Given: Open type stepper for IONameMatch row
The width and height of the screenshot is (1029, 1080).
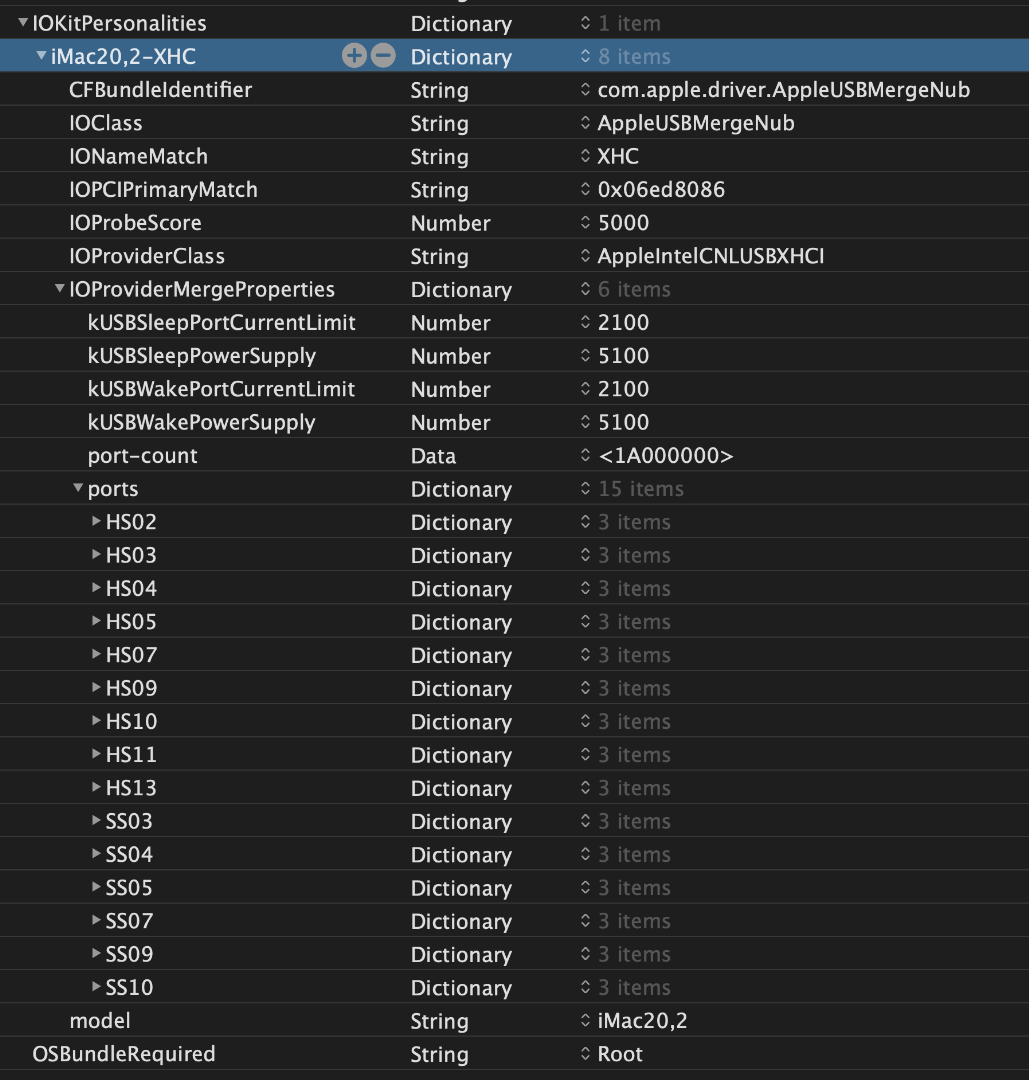Looking at the screenshot, I should click(585, 156).
